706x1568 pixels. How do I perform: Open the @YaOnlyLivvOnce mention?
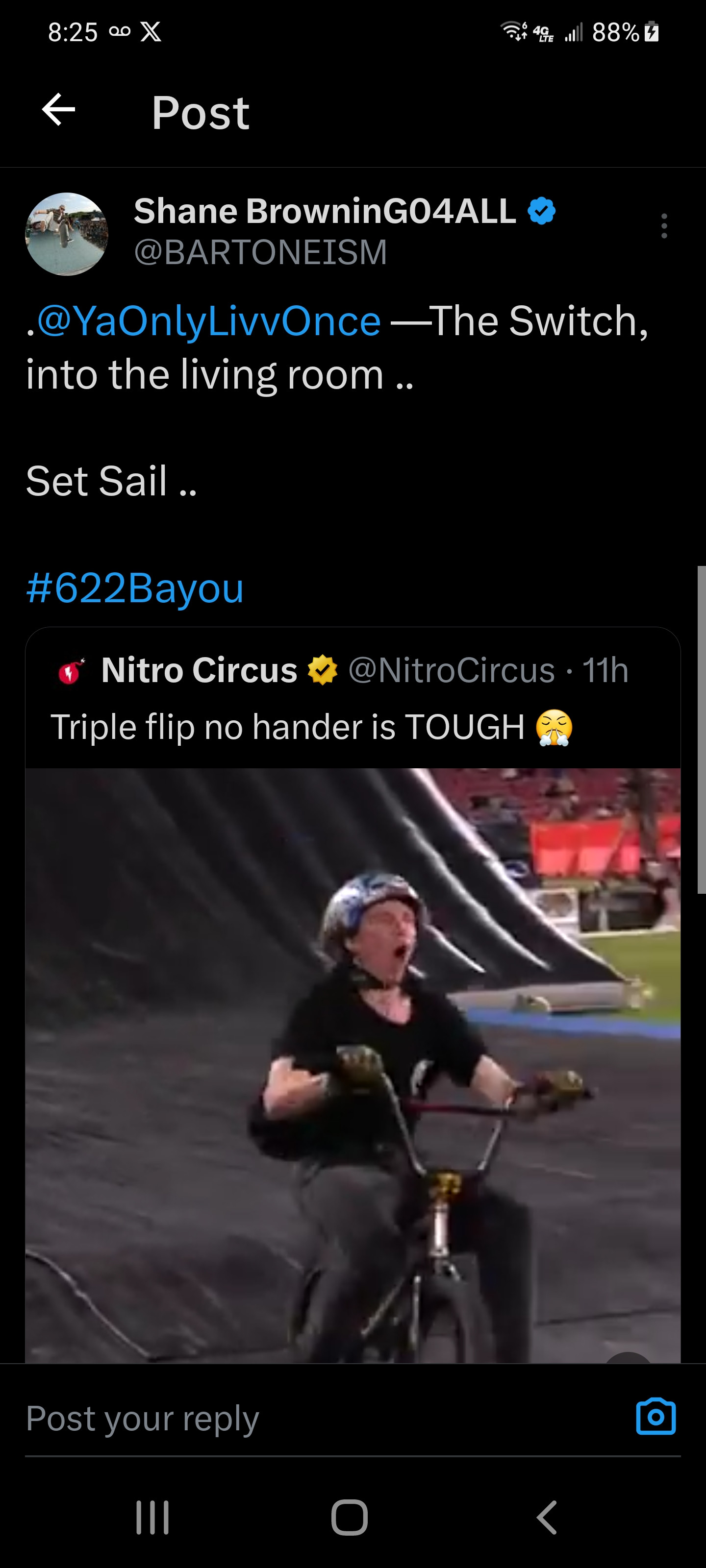pos(209,321)
